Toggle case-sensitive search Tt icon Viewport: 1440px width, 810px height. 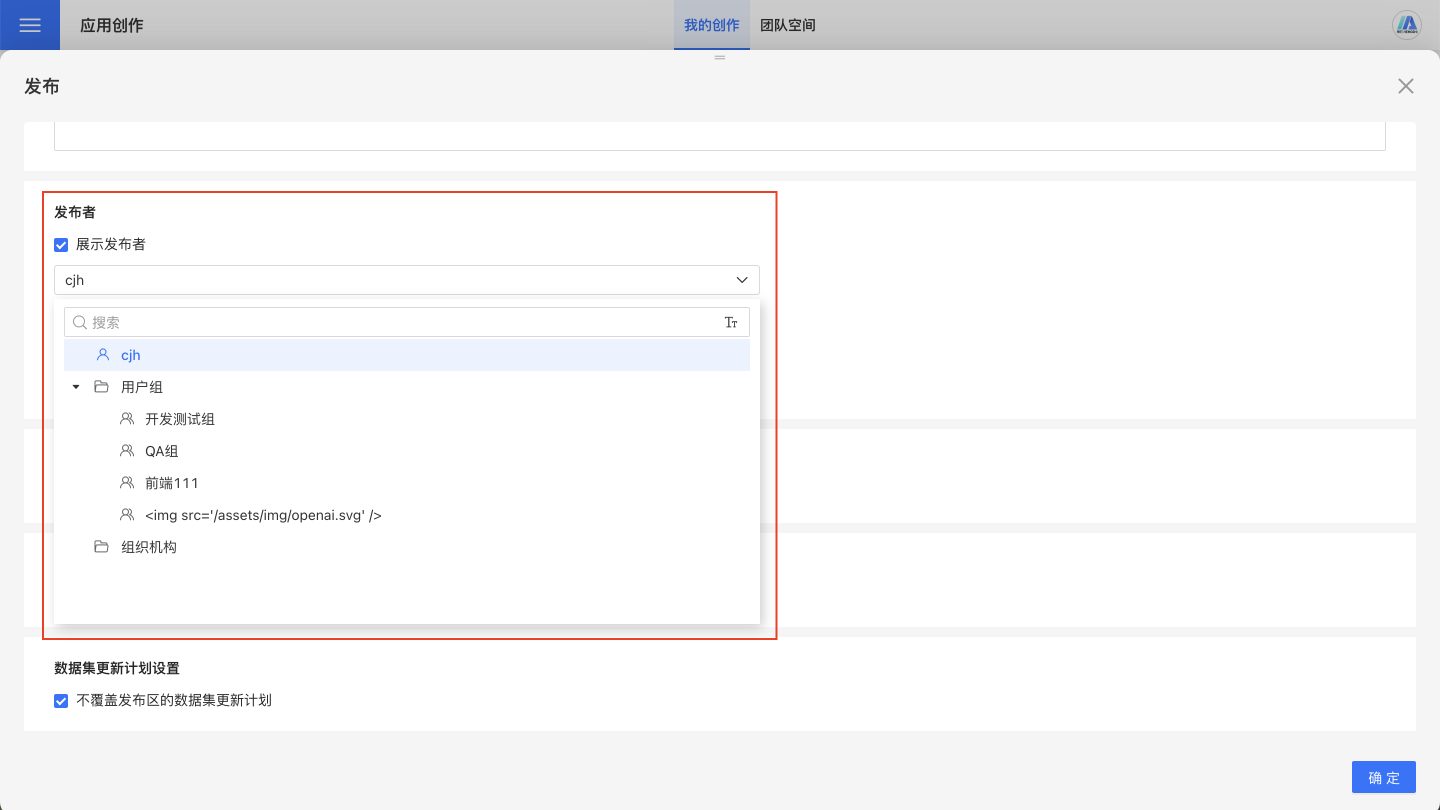[x=731, y=322]
